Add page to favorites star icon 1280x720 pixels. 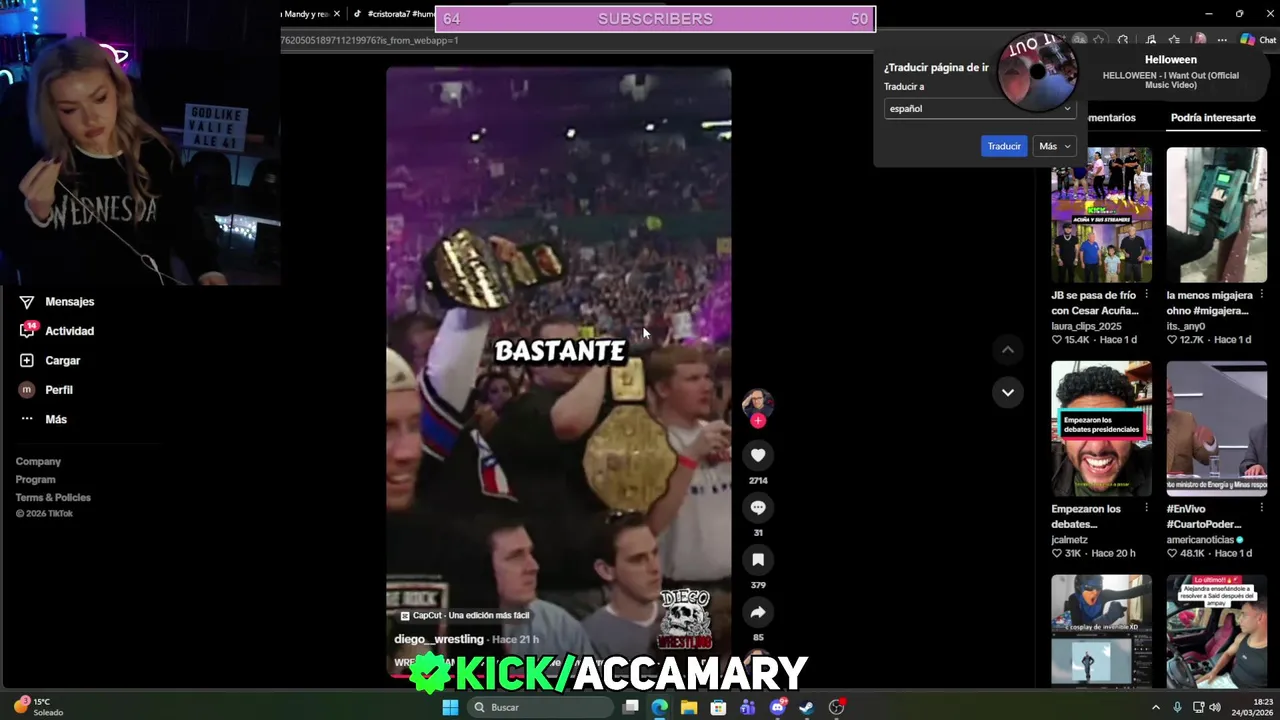click(1099, 40)
